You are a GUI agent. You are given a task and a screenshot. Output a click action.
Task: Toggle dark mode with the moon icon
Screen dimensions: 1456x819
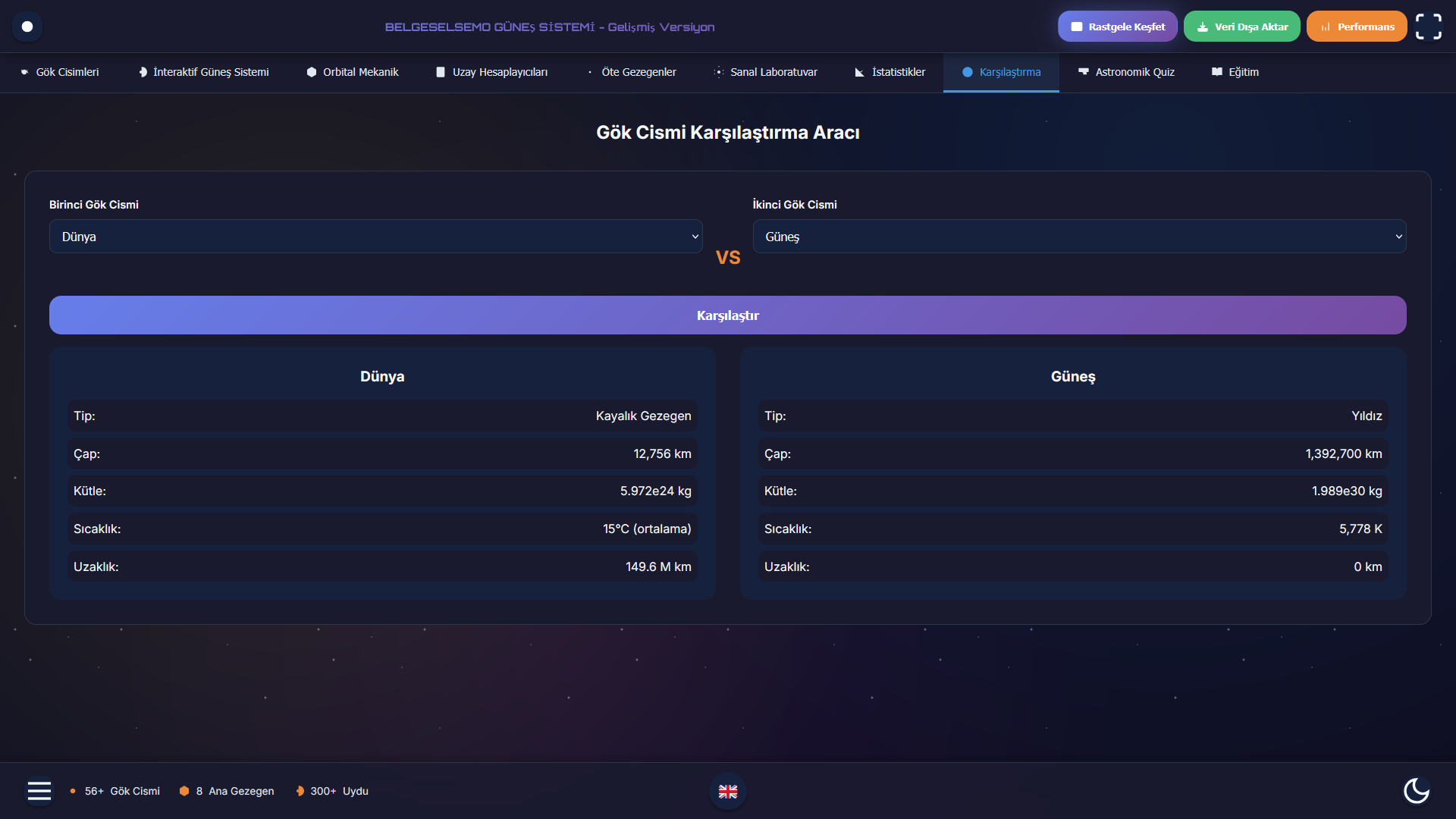tap(1416, 790)
